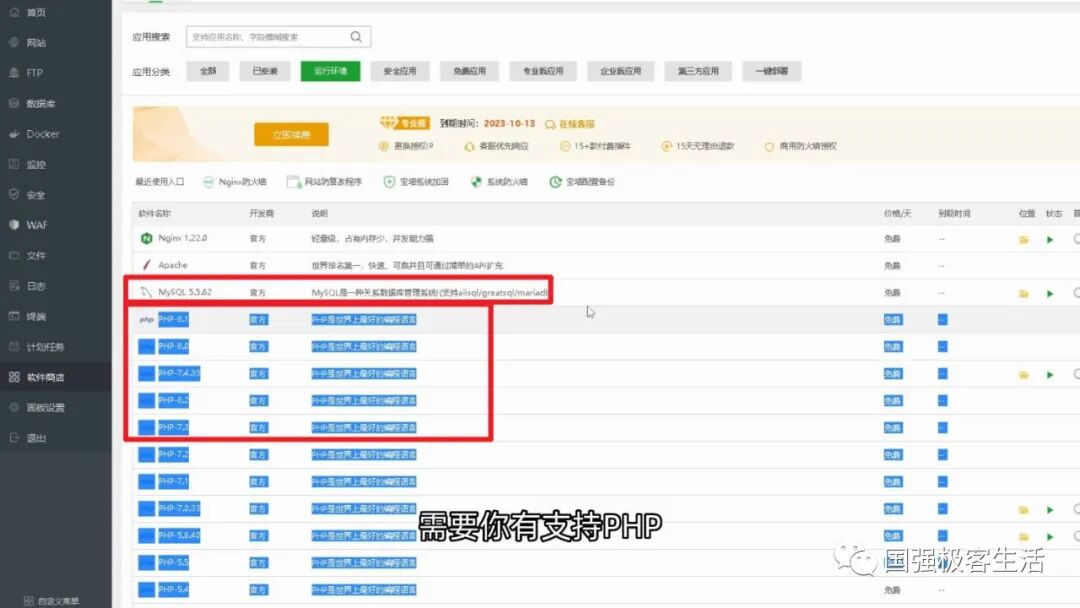This screenshot has width=1080, height=608.
Task: Open 终端 in the sidebar
Action: coord(36,317)
